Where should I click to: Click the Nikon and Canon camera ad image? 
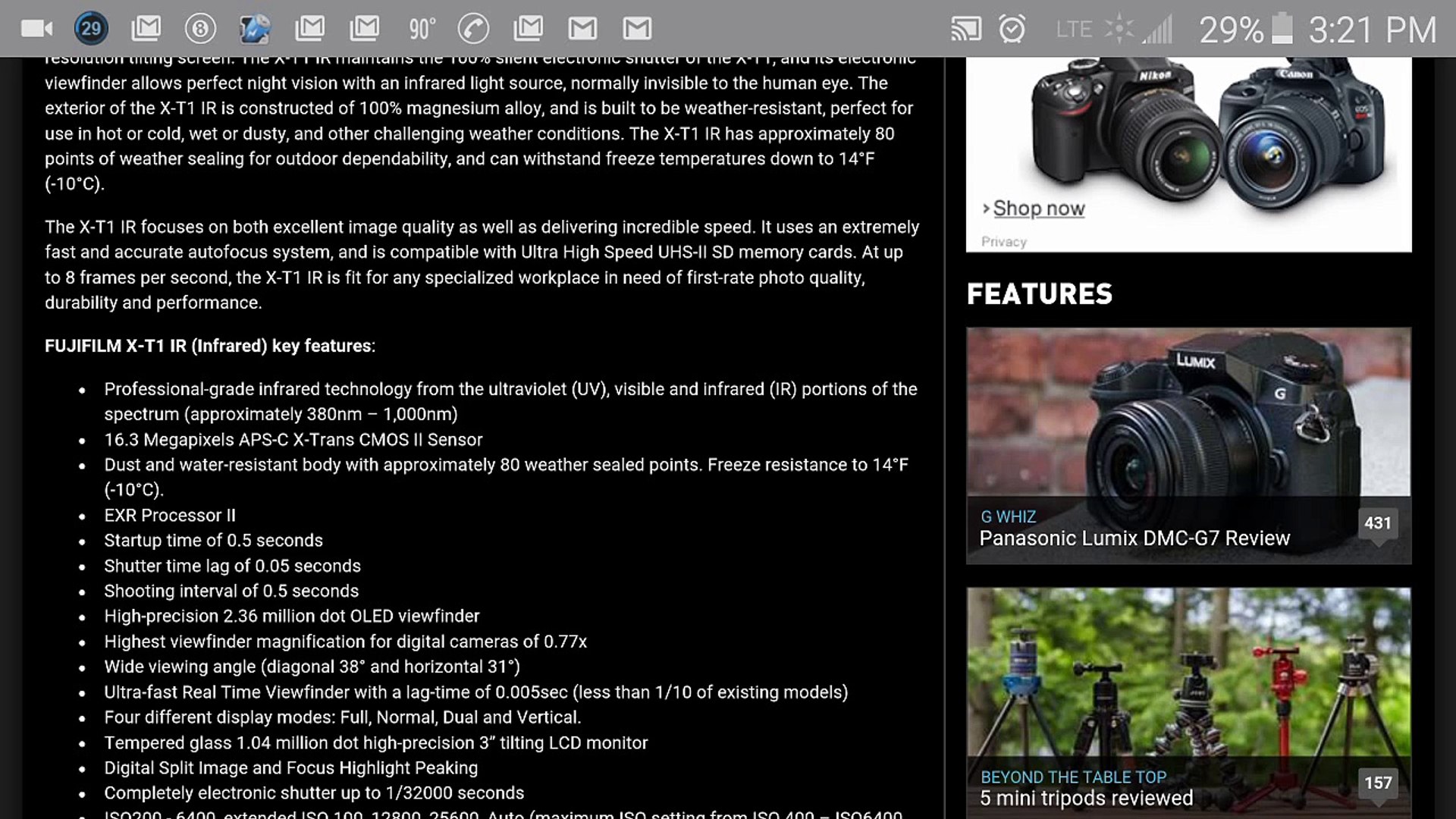point(1206,129)
